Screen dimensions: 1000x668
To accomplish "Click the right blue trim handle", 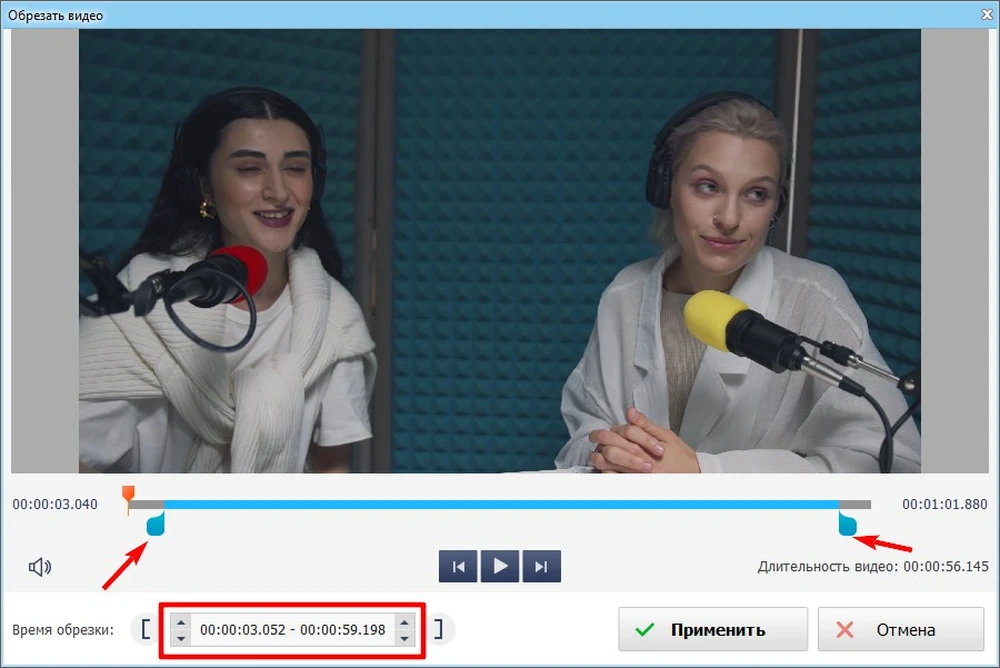I will tap(848, 523).
